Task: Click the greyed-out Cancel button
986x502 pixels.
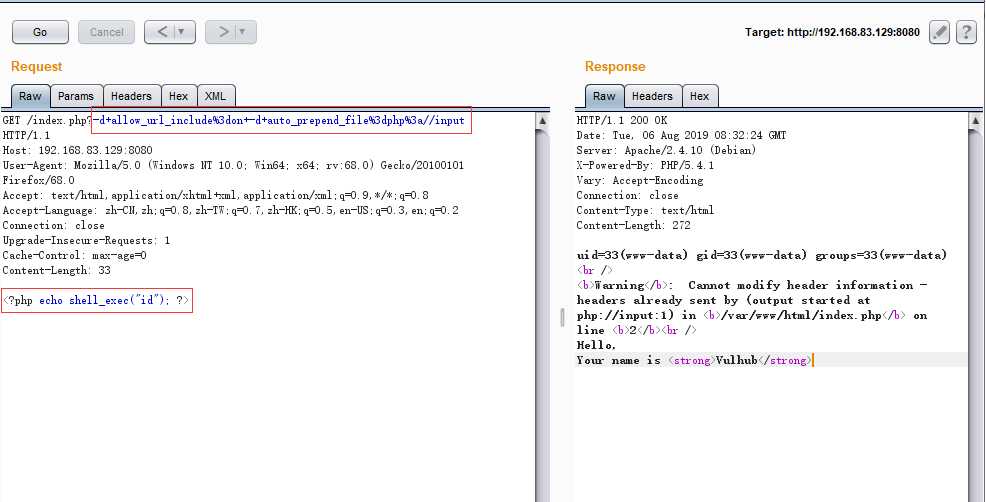Action: click(106, 32)
